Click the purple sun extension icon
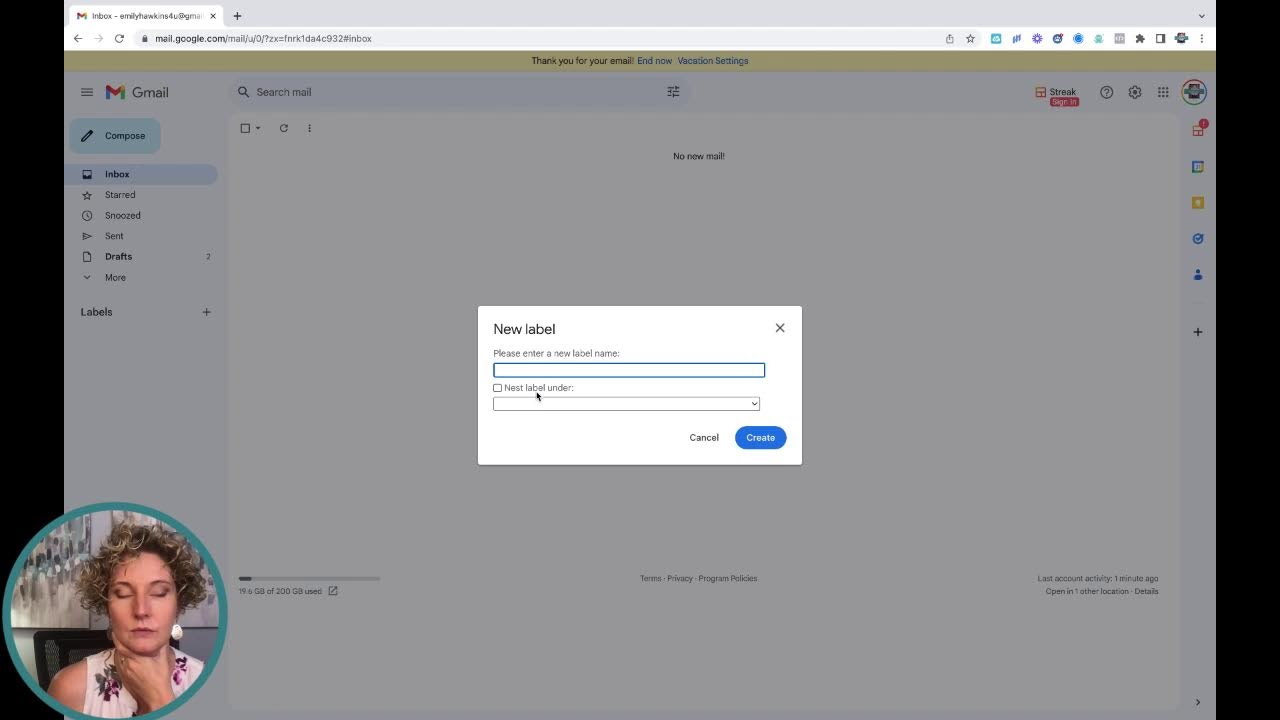 [x=1037, y=38]
